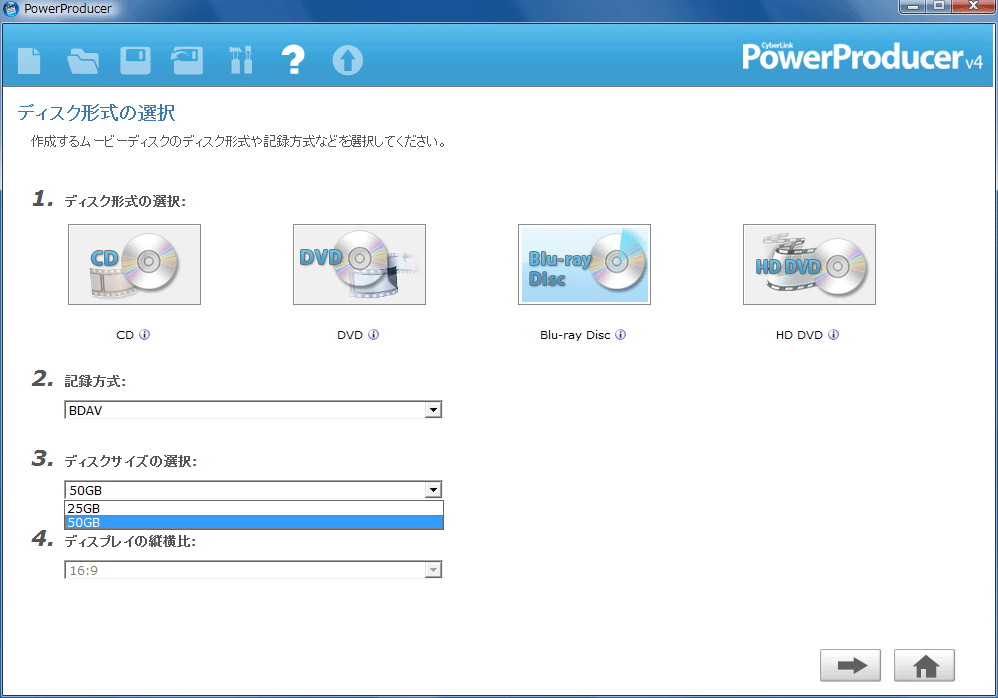Click the CD label text
998x698 pixels.
(x=125, y=335)
